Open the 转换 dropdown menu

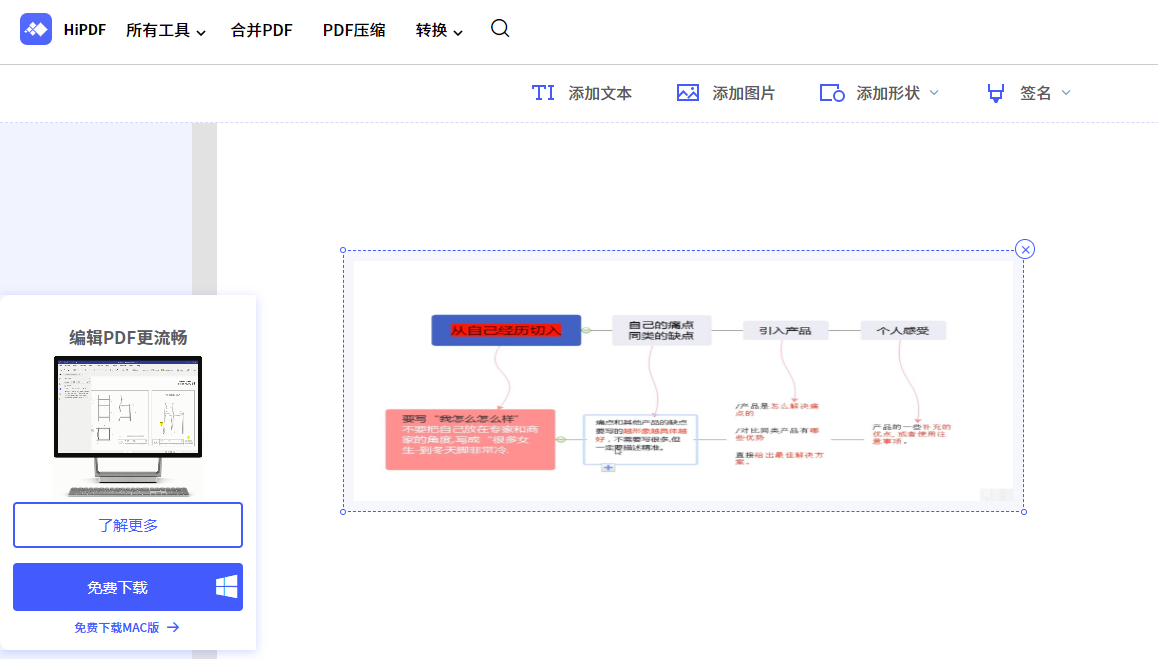(437, 30)
